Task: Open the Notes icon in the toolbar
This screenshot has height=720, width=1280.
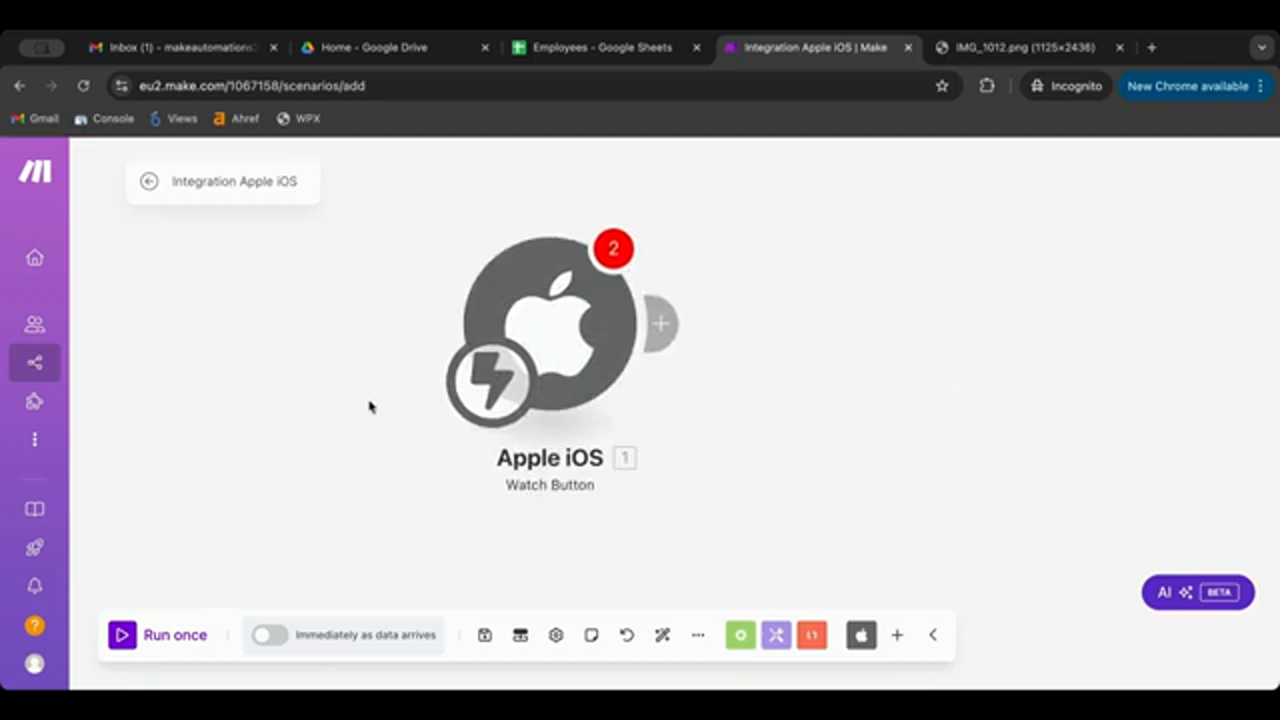Action: (x=592, y=635)
